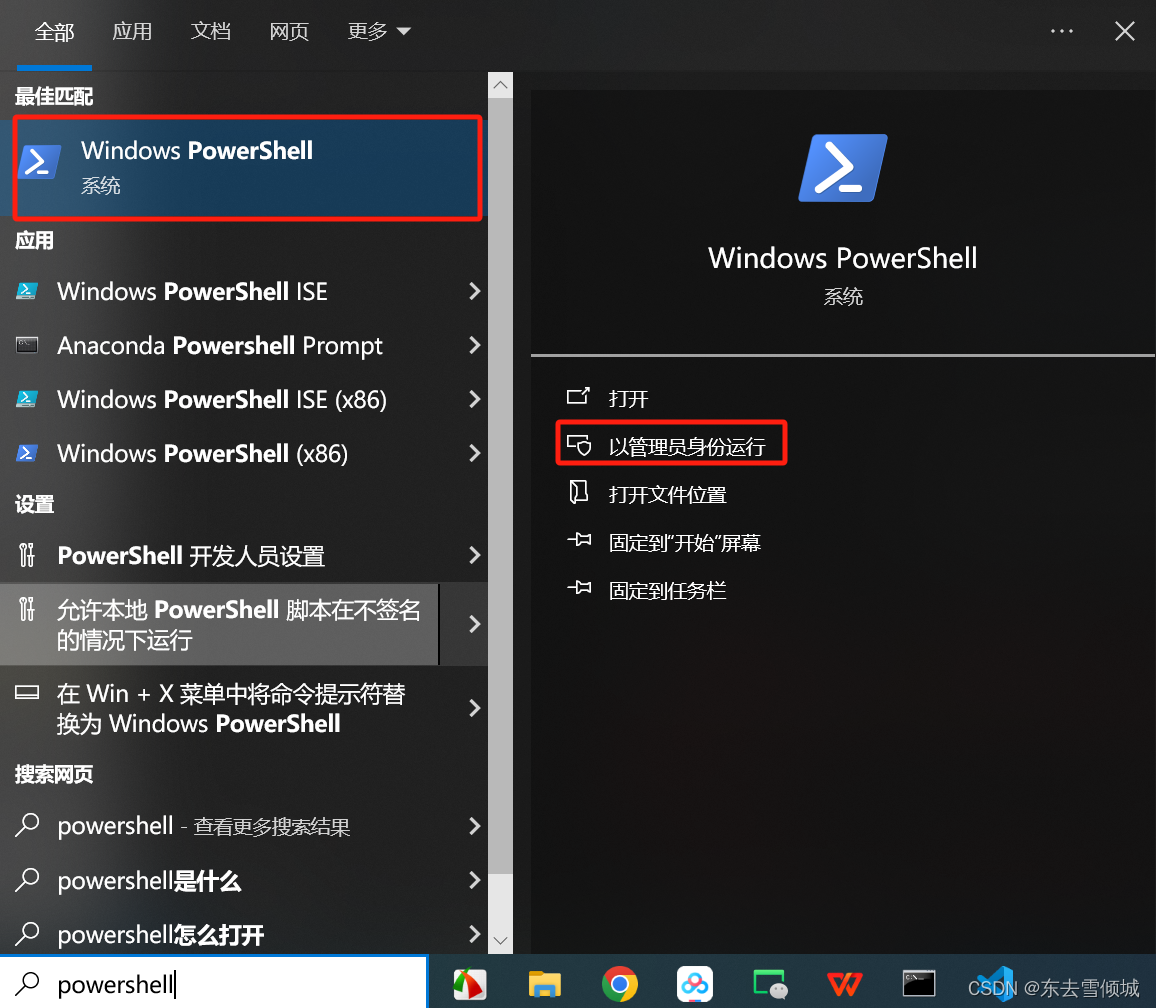The image size is (1156, 1008).
Task: Click icon beside 在 Win + X 菜单 setting
Action: click(x=27, y=692)
